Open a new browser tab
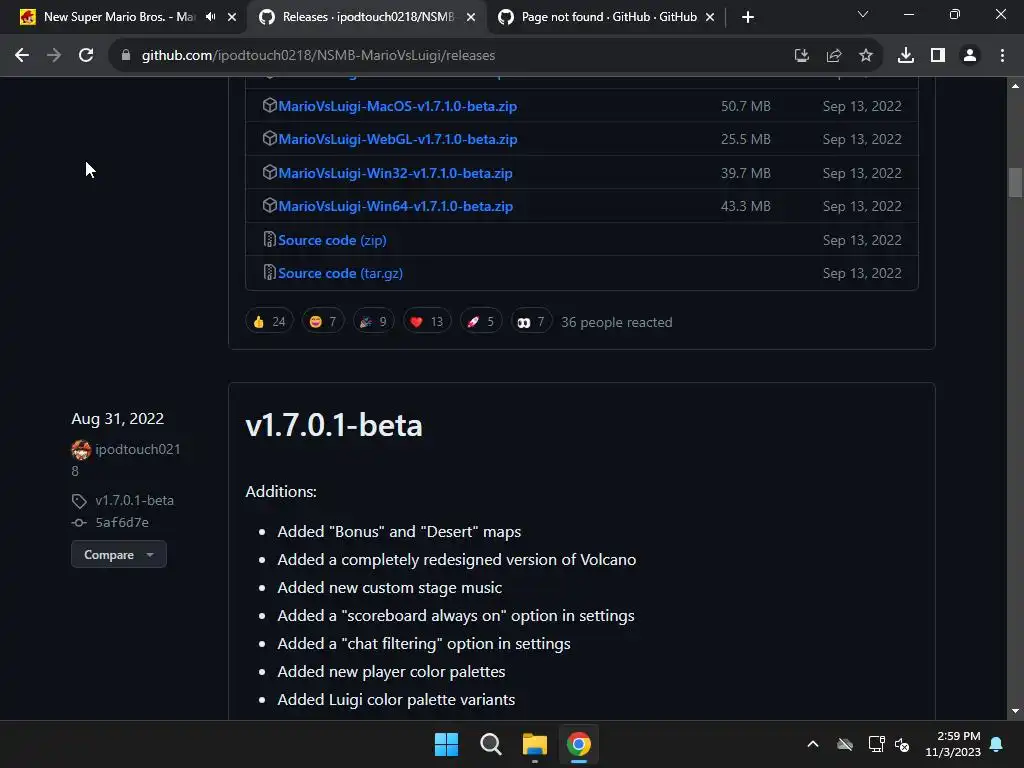 pos(748,17)
